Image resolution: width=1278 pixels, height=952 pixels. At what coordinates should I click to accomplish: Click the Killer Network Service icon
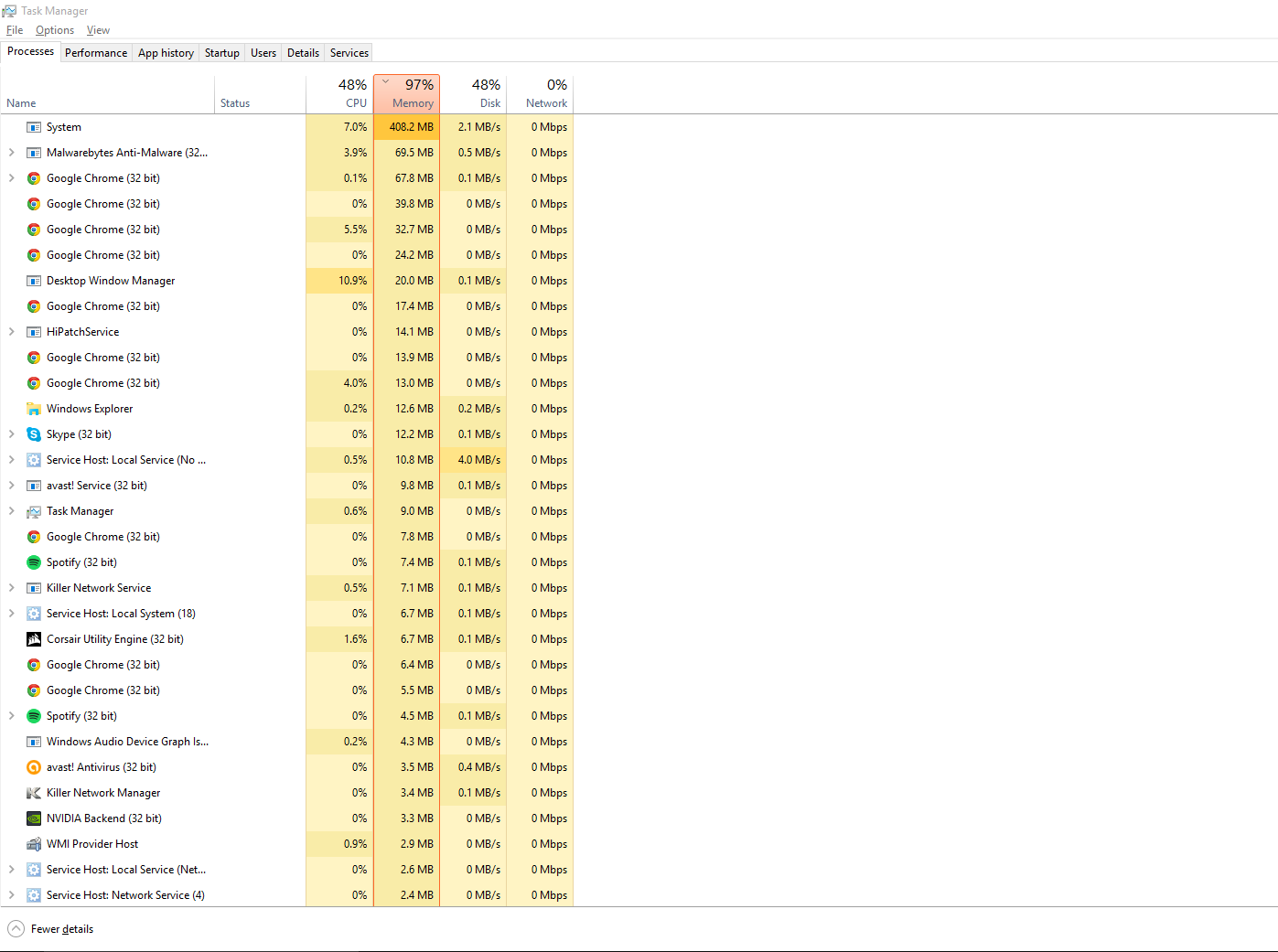34,588
